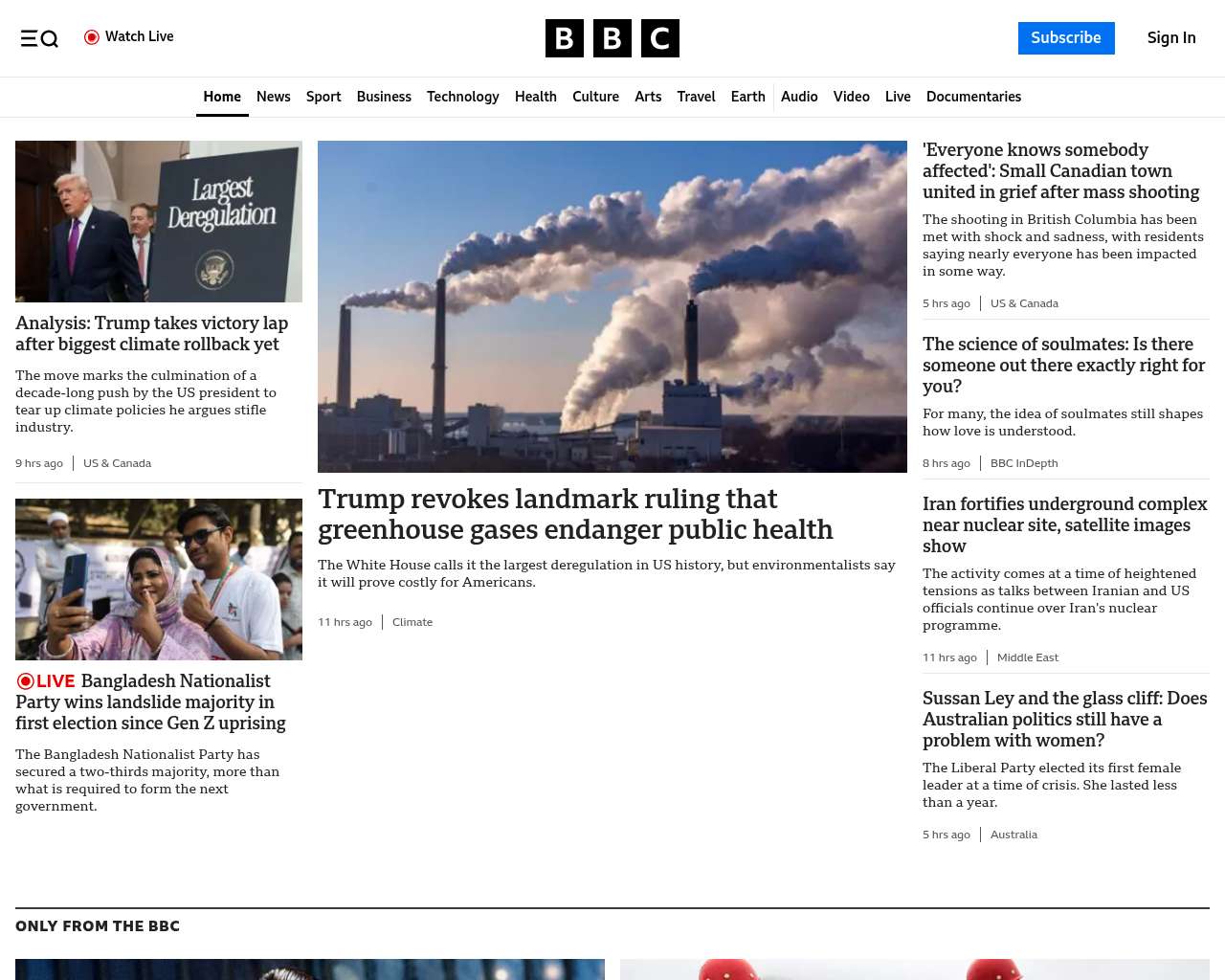Open the Bangladesh selfie voters photo
This screenshot has width=1225, height=980.
pos(159,579)
